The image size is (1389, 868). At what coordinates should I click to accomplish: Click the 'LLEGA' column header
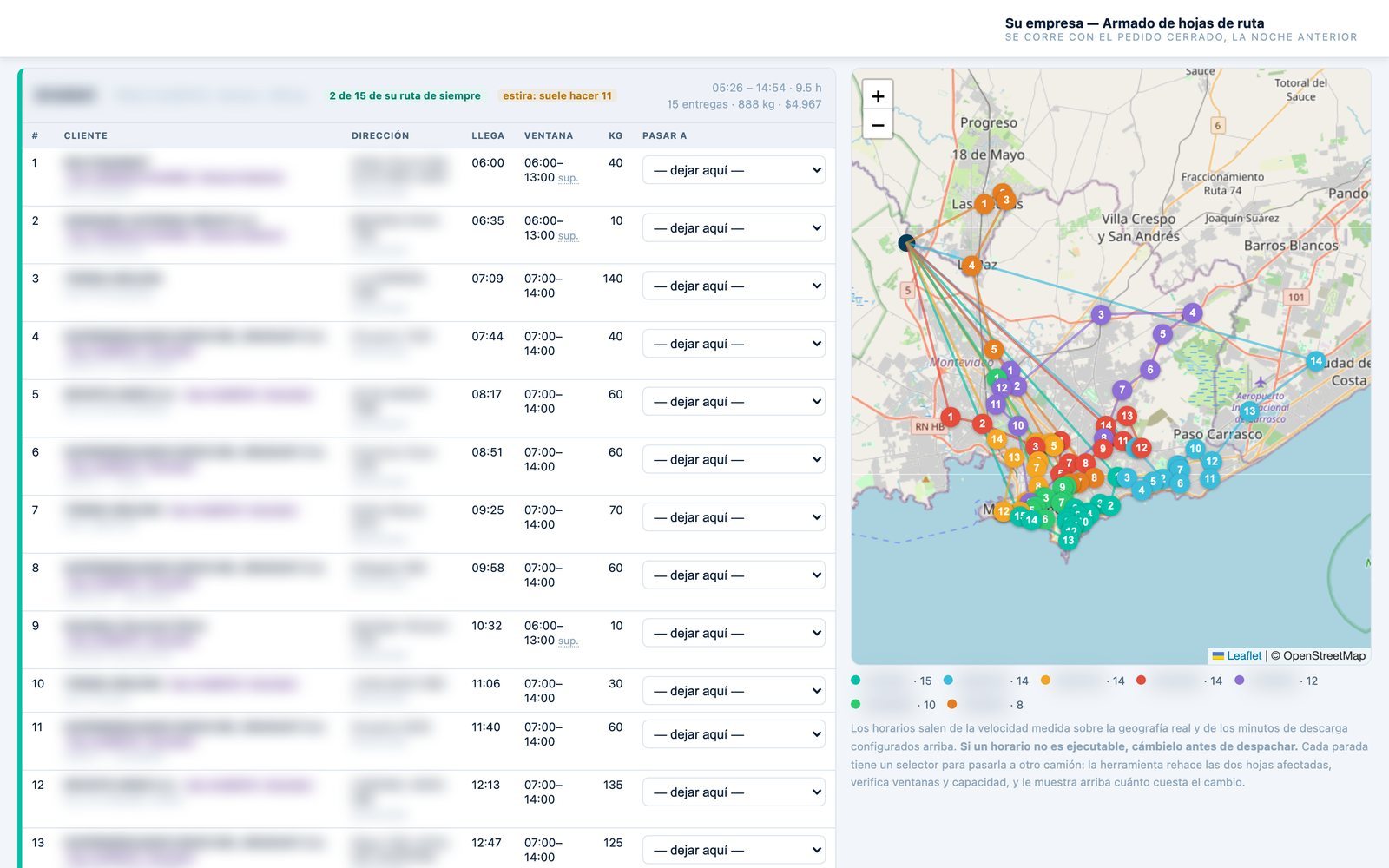coord(488,136)
